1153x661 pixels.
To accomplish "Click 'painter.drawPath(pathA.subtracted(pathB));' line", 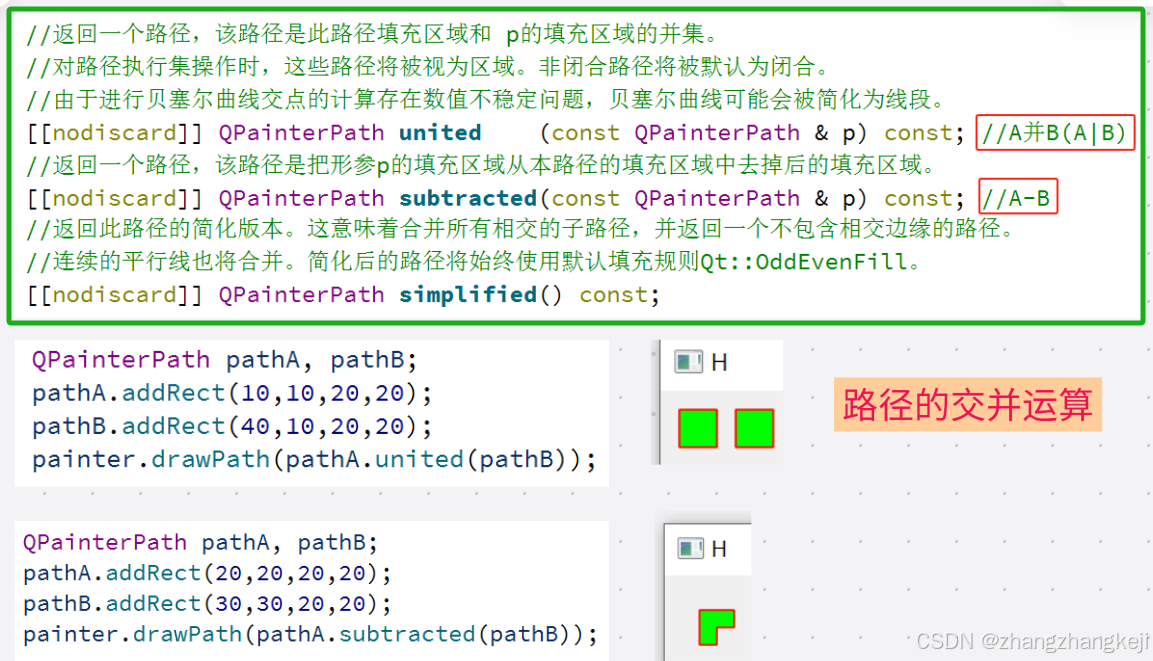I will 310,634.
